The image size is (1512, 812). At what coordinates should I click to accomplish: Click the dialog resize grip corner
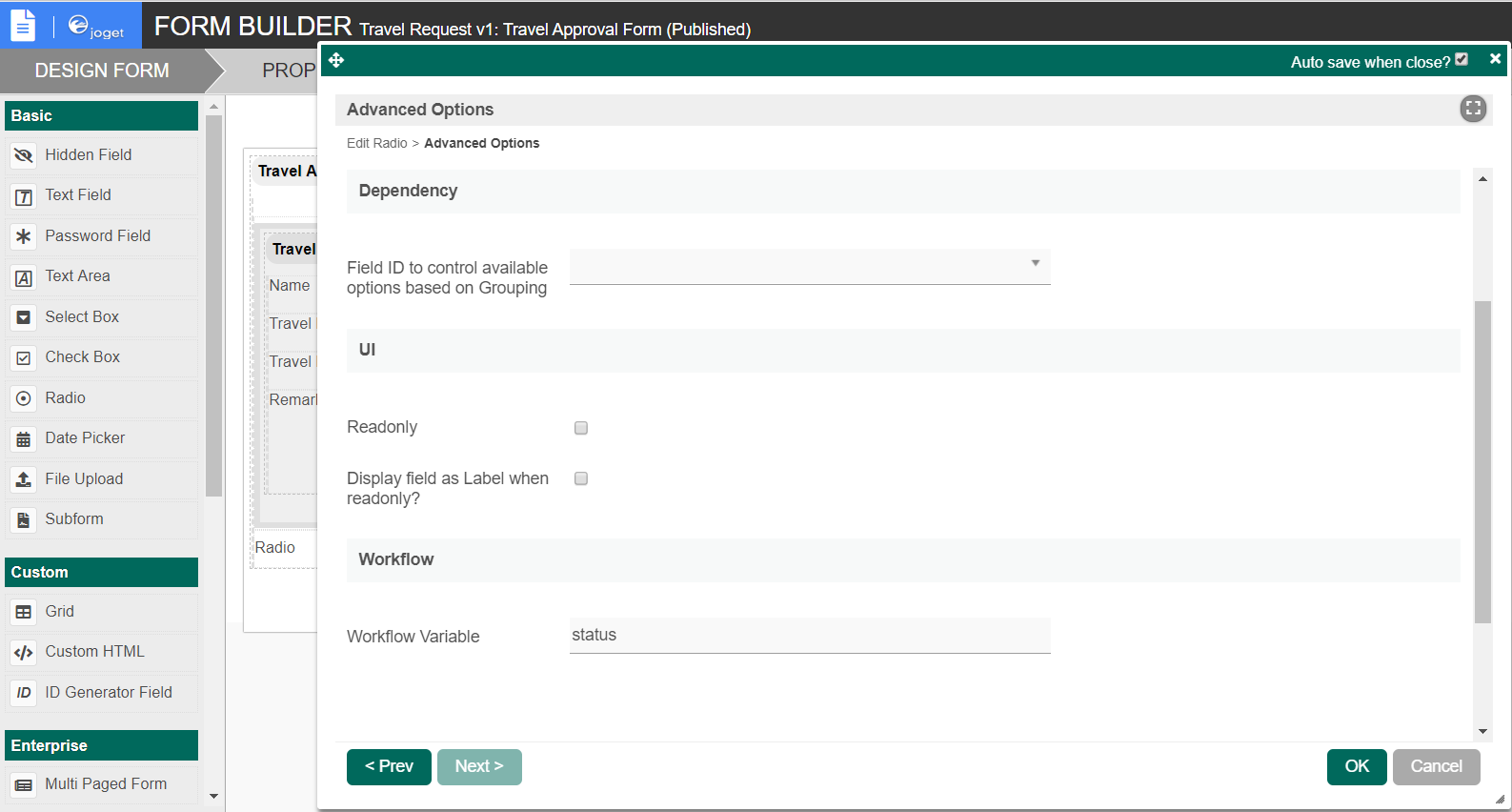[1500, 800]
